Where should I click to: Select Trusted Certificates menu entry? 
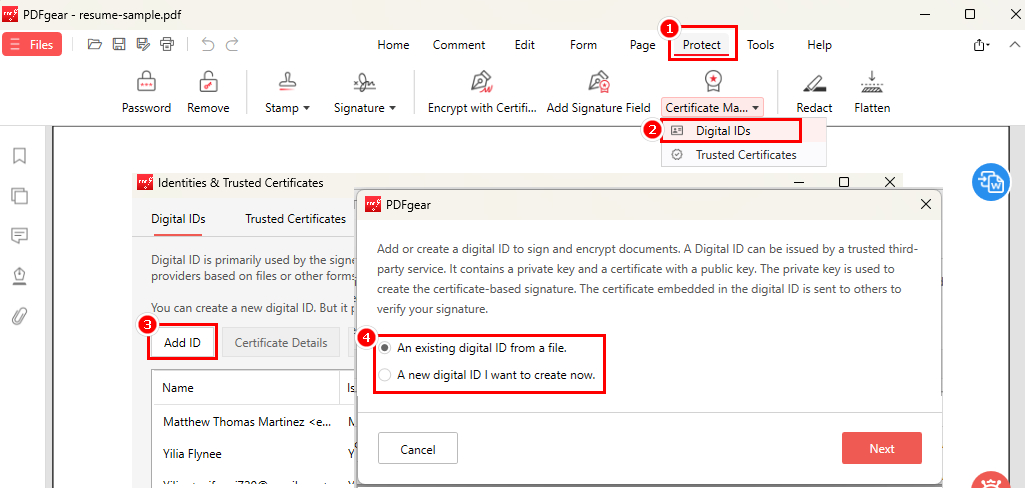pos(744,155)
